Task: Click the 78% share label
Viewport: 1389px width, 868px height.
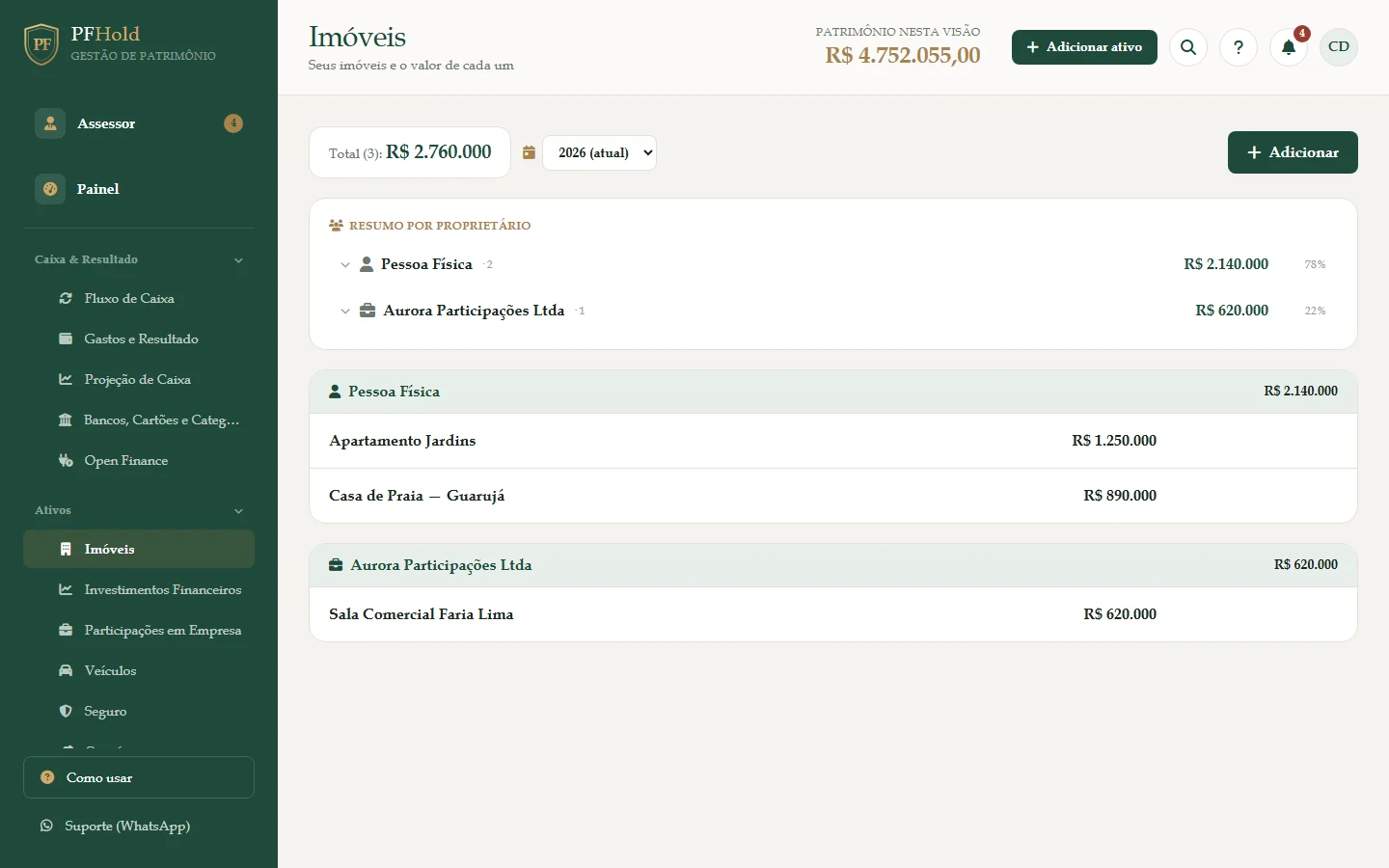Action: [1315, 264]
